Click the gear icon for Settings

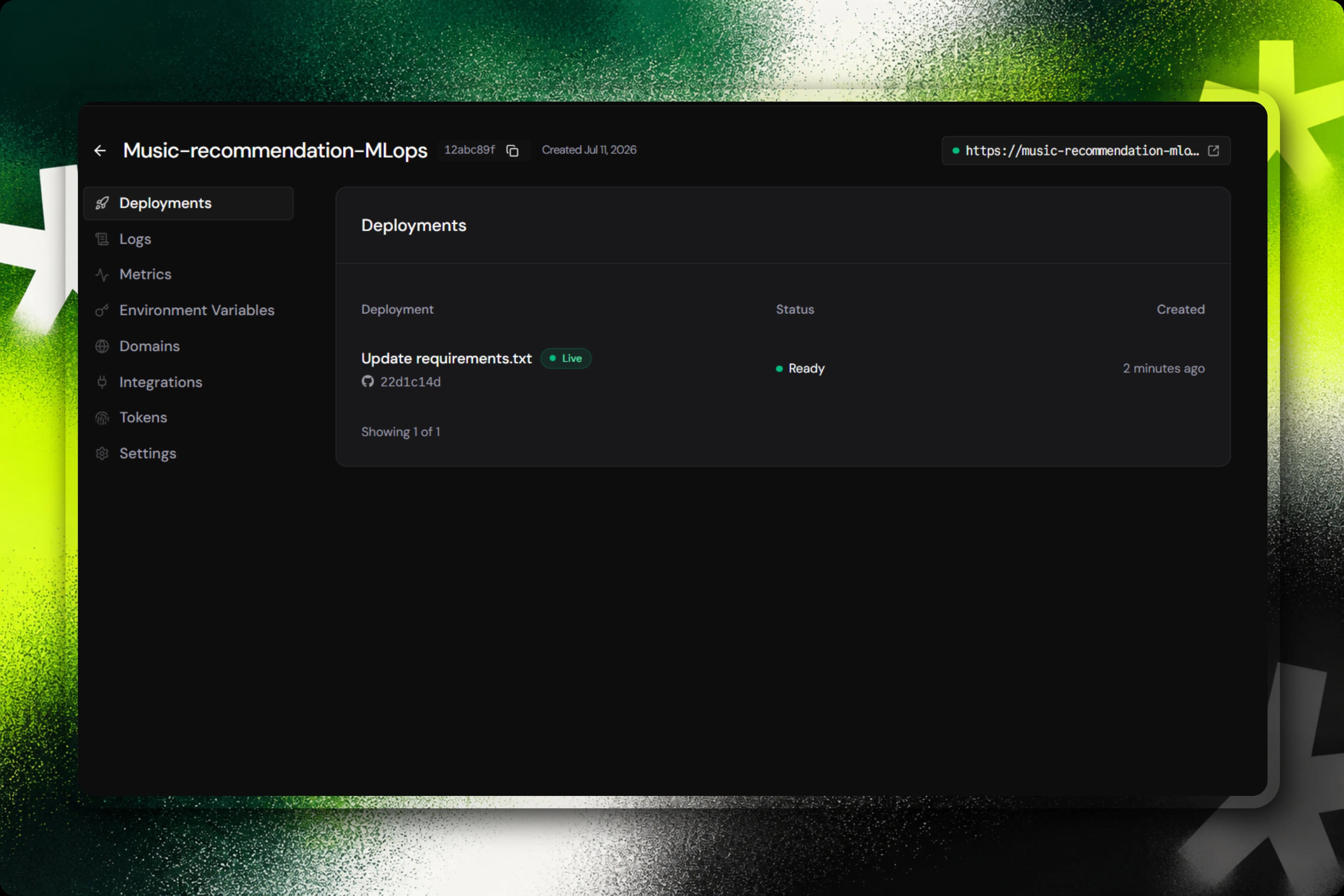pyautogui.click(x=102, y=453)
